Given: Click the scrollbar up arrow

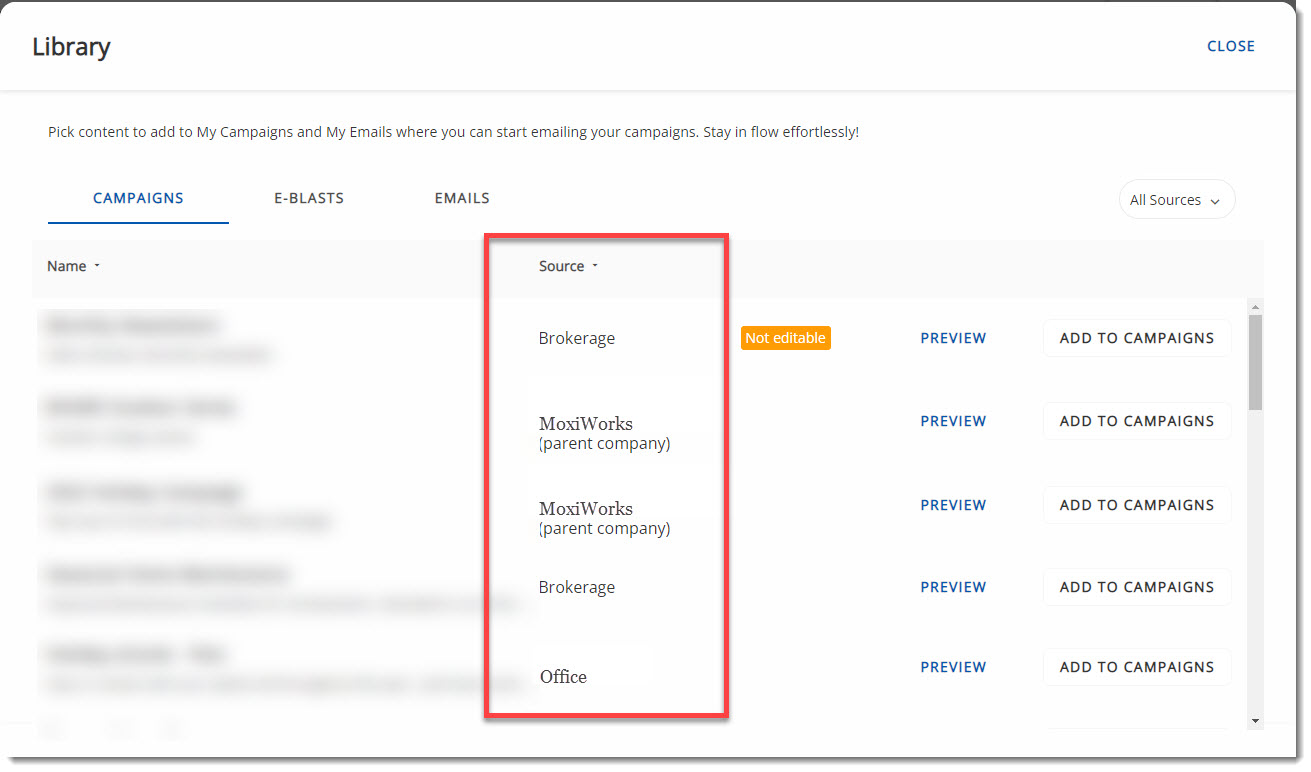Looking at the screenshot, I should click(x=1255, y=306).
